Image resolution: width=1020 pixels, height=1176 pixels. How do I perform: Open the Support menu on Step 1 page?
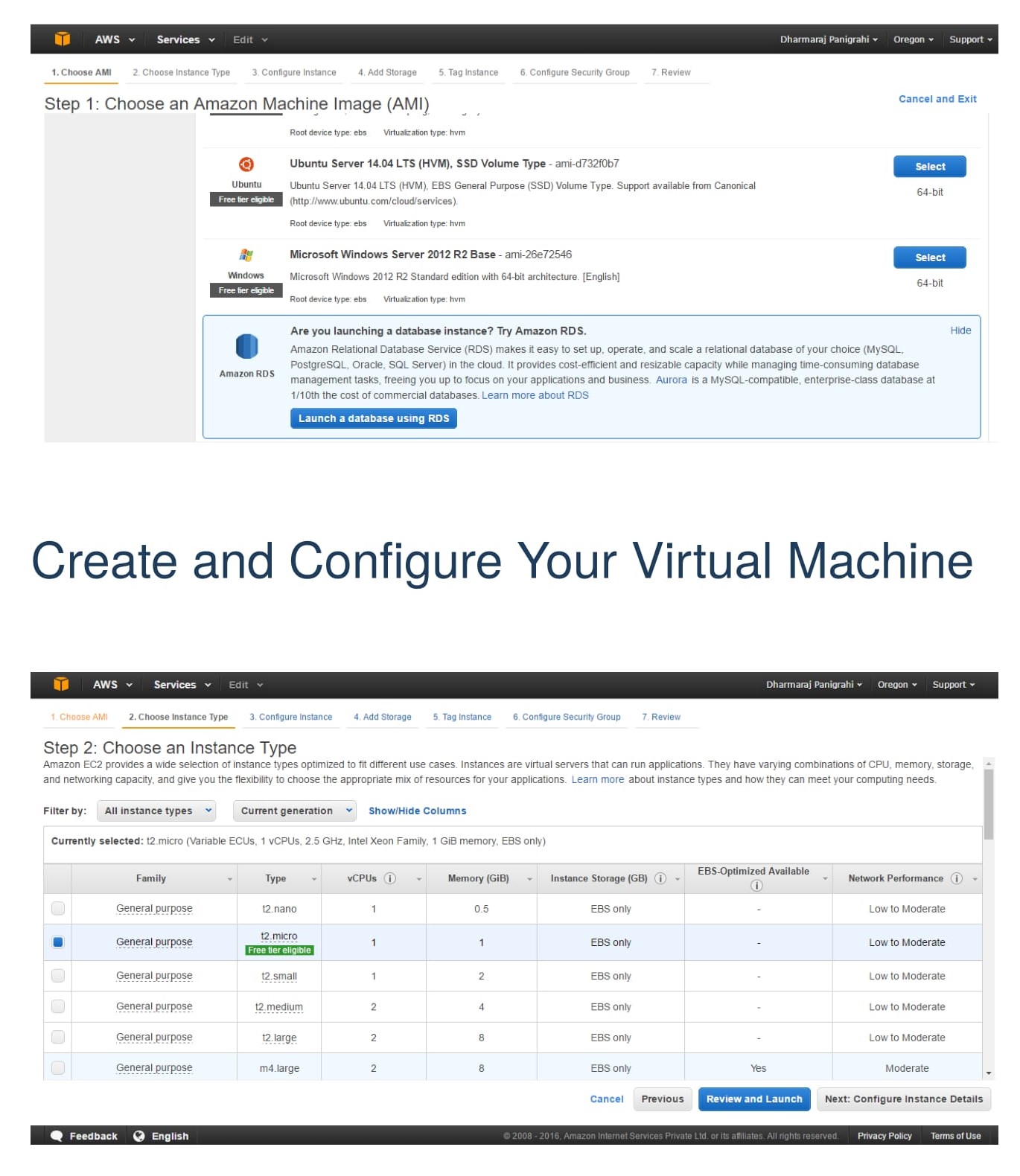[x=971, y=39]
